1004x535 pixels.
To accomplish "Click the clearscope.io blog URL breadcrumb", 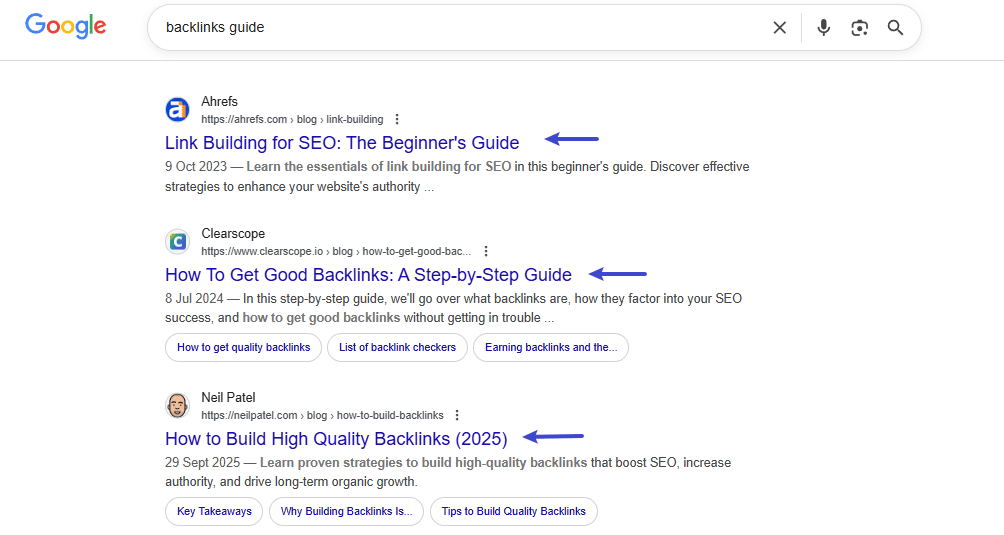I will pyautogui.click(x=336, y=252).
